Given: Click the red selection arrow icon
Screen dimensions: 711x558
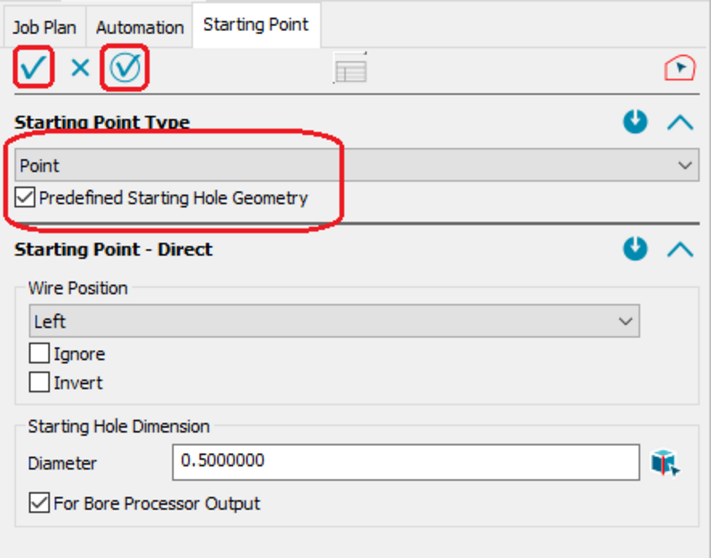Looking at the screenshot, I should pos(679,68).
